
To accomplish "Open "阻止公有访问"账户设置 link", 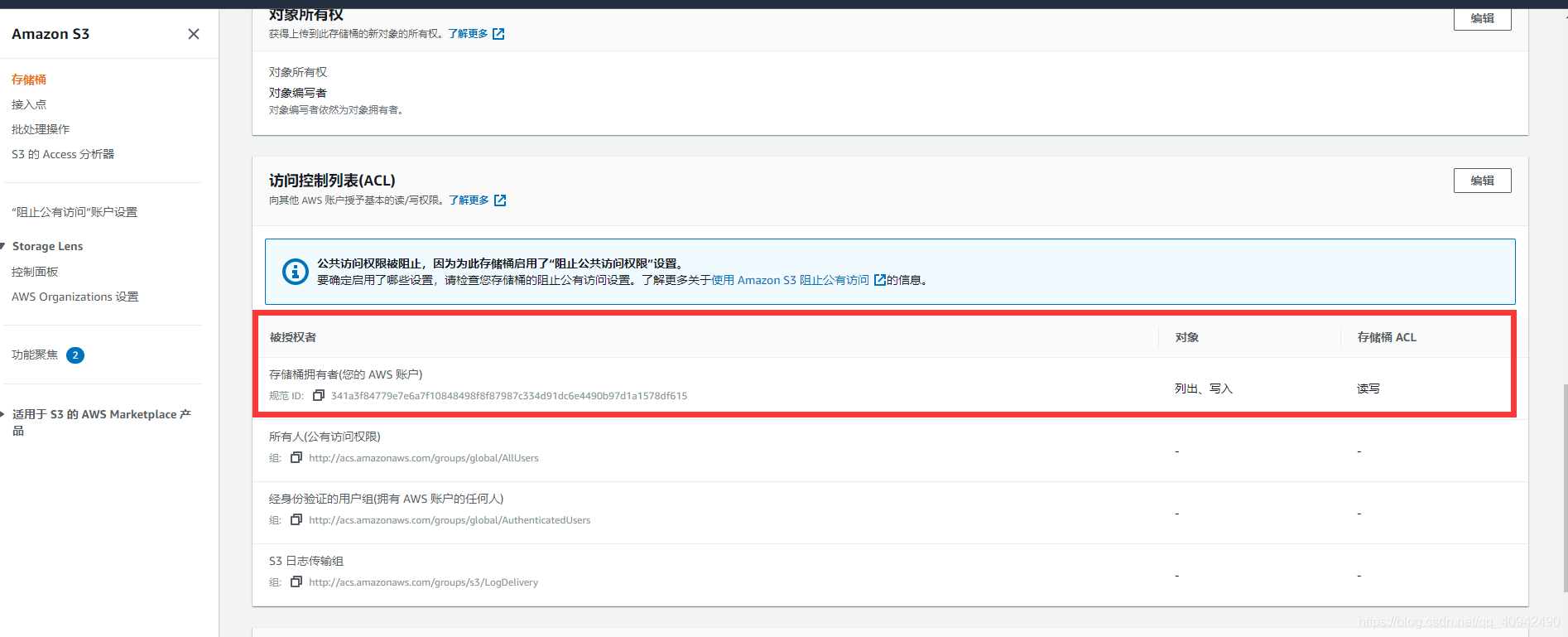I will pyautogui.click(x=75, y=212).
